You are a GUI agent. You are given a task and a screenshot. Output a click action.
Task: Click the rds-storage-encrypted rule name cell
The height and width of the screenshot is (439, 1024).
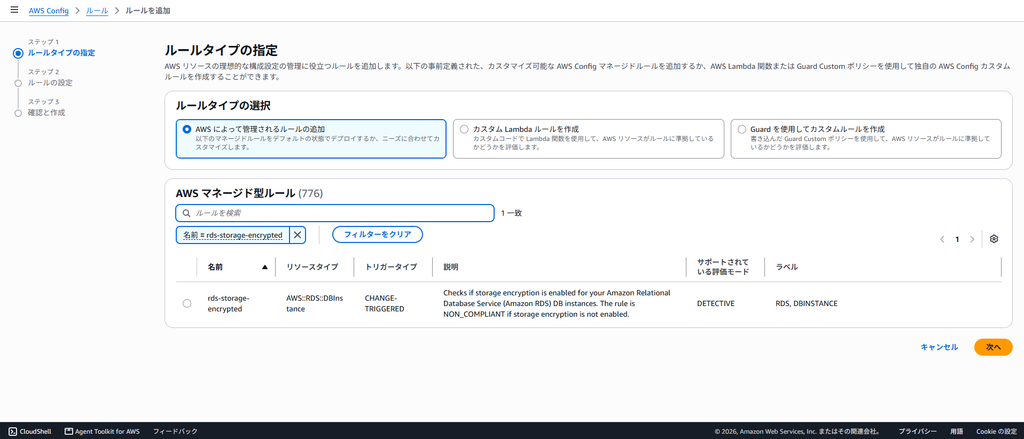228,303
